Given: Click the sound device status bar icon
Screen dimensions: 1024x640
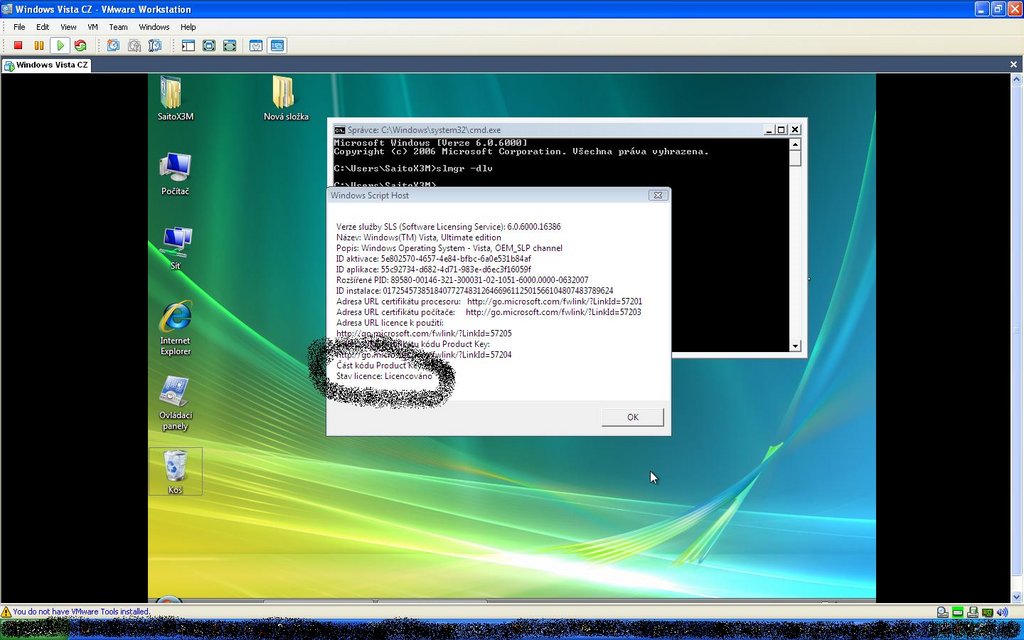Looking at the screenshot, I should (1002, 612).
